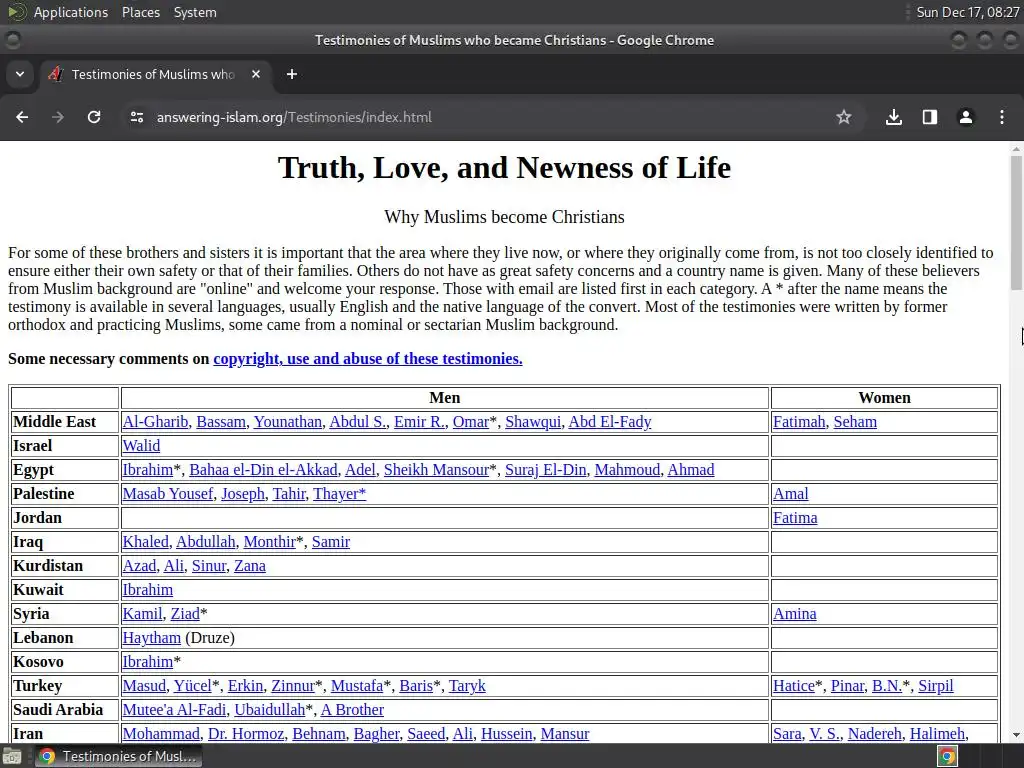Viewport: 1024px width, 768px height.
Task: Open Fatimah testimony in Middle East row
Action: tap(799, 422)
